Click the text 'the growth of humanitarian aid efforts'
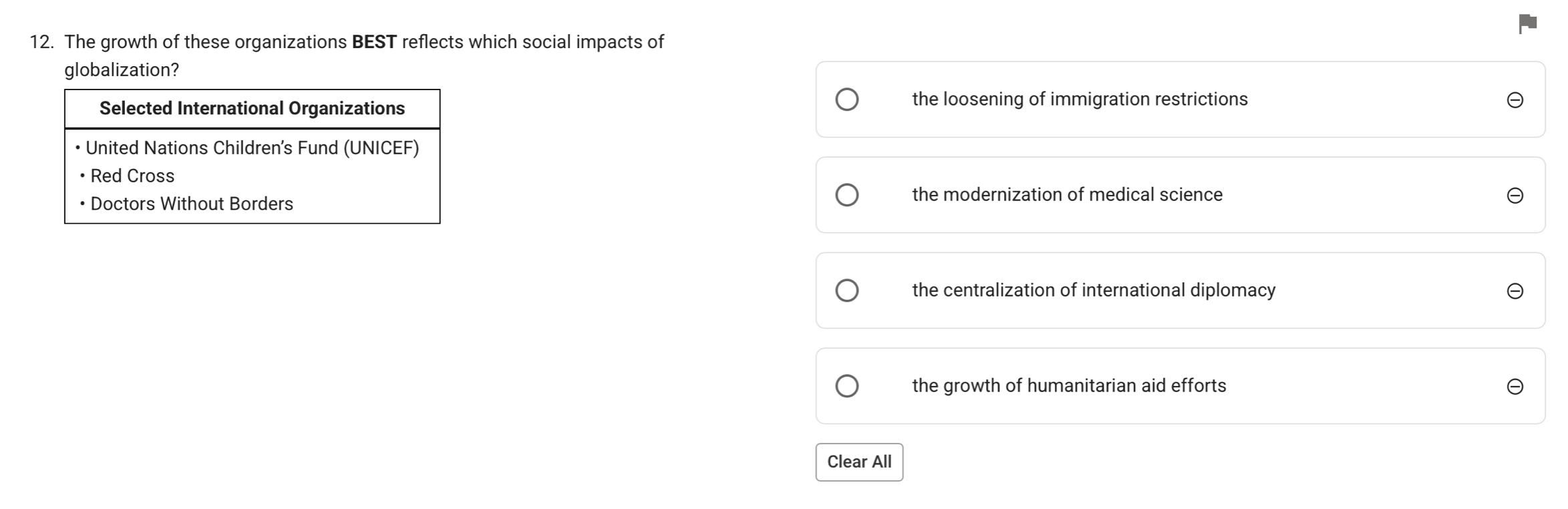This screenshot has height=509, width=1568. pyautogui.click(x=1069, y=385)
